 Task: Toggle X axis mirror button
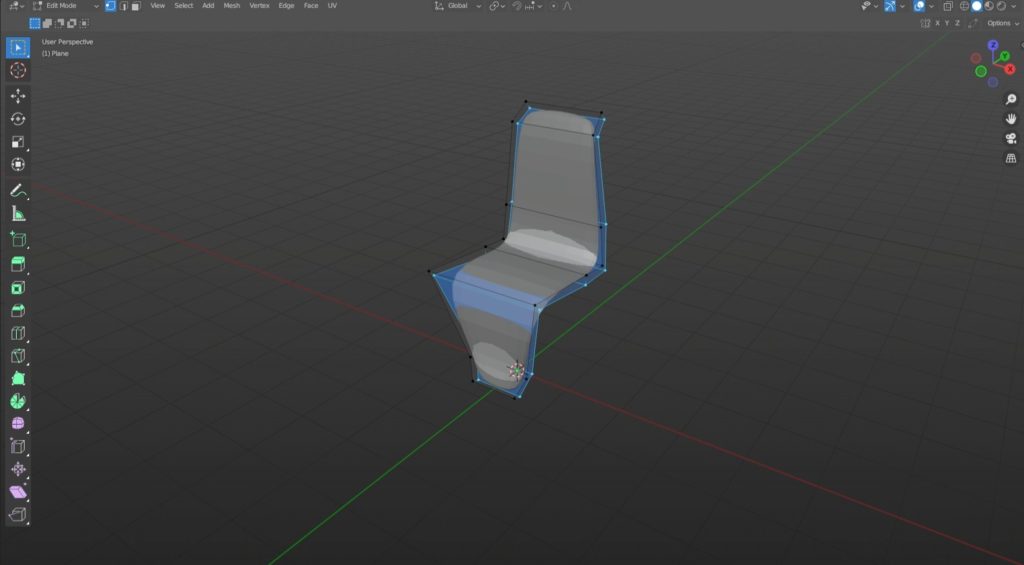click(x=937, y=23)
